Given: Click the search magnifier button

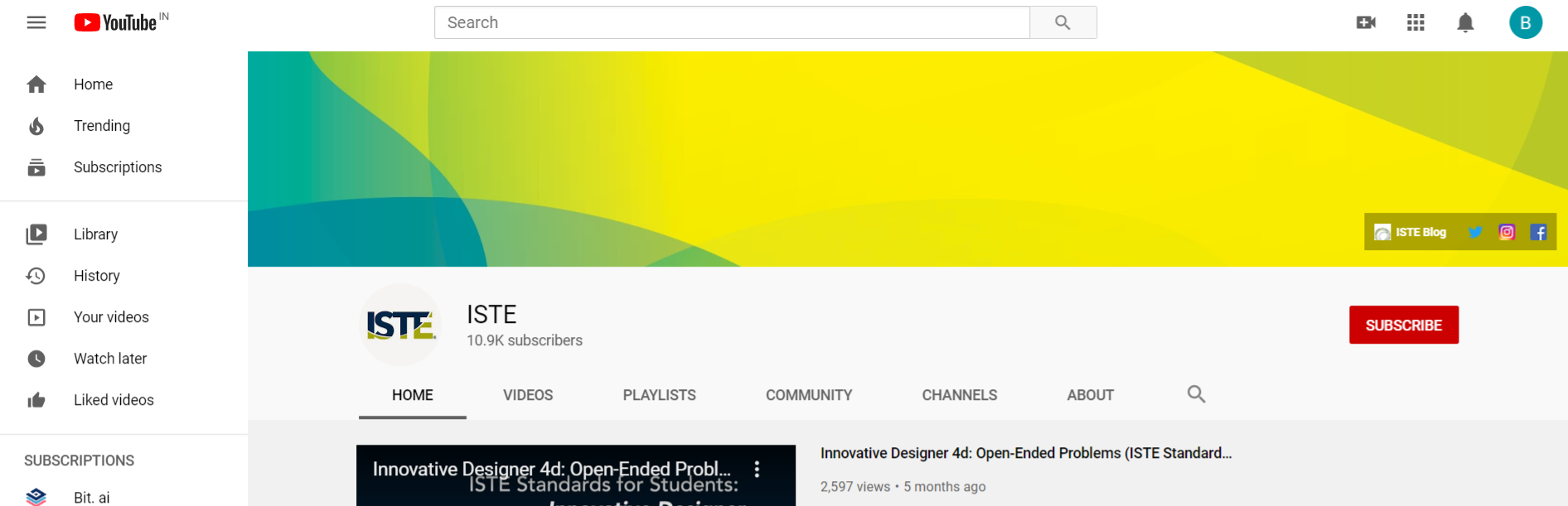Looking at the screenshot, I should (x=1063, y=22).
